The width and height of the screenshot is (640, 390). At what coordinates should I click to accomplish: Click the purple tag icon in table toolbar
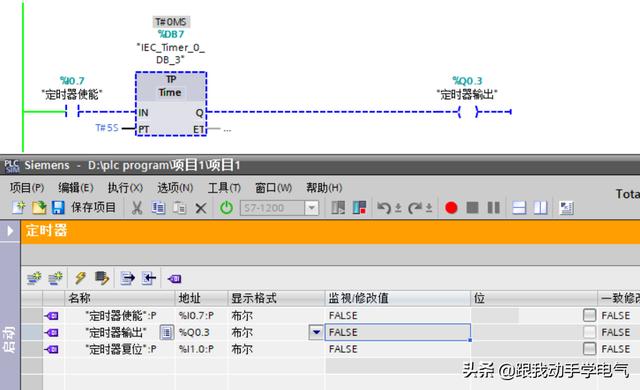[174, 279]
